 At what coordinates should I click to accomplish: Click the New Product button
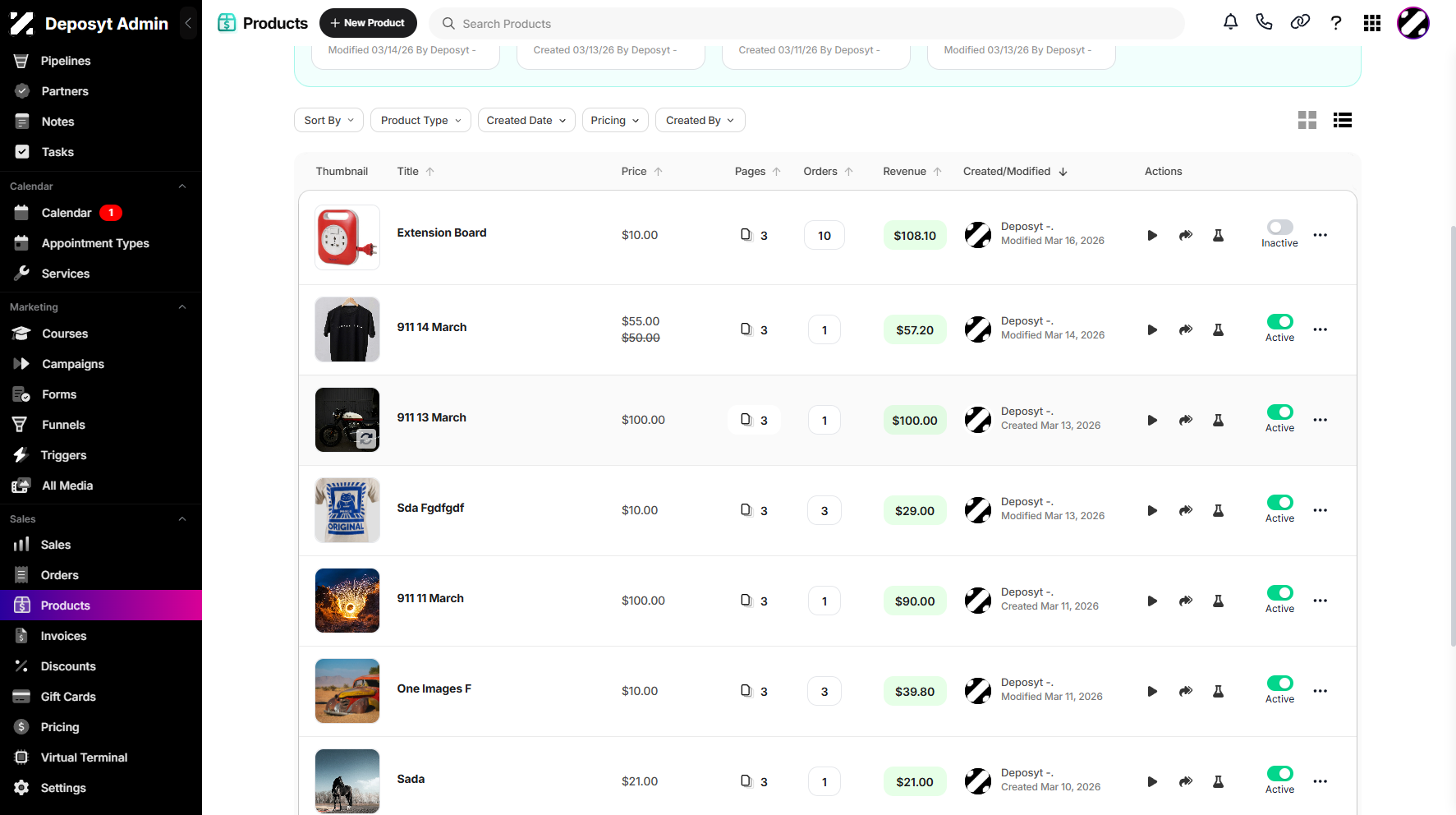click(x=368, y=23)
